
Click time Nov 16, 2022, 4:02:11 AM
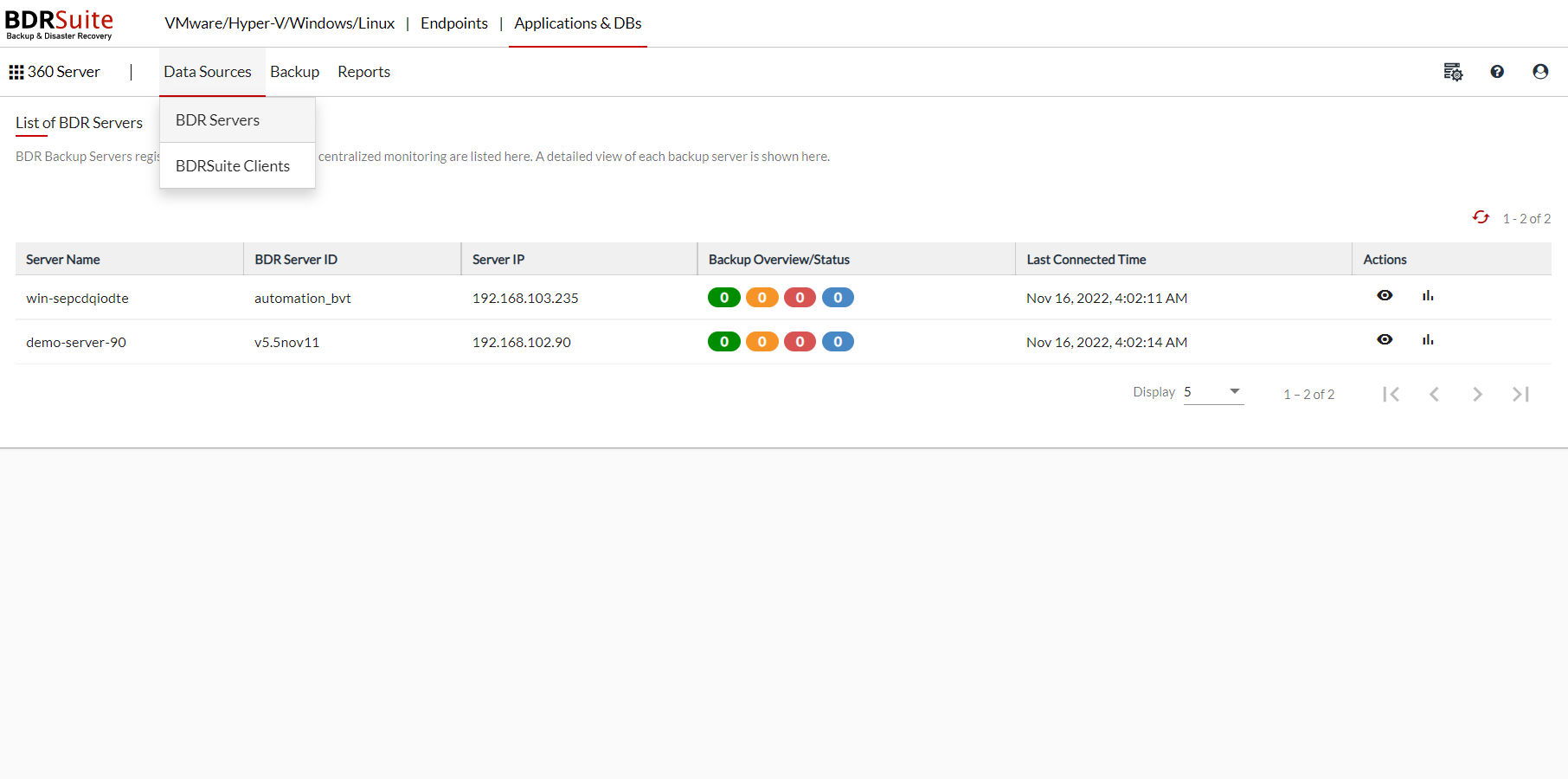(1107, 299)
